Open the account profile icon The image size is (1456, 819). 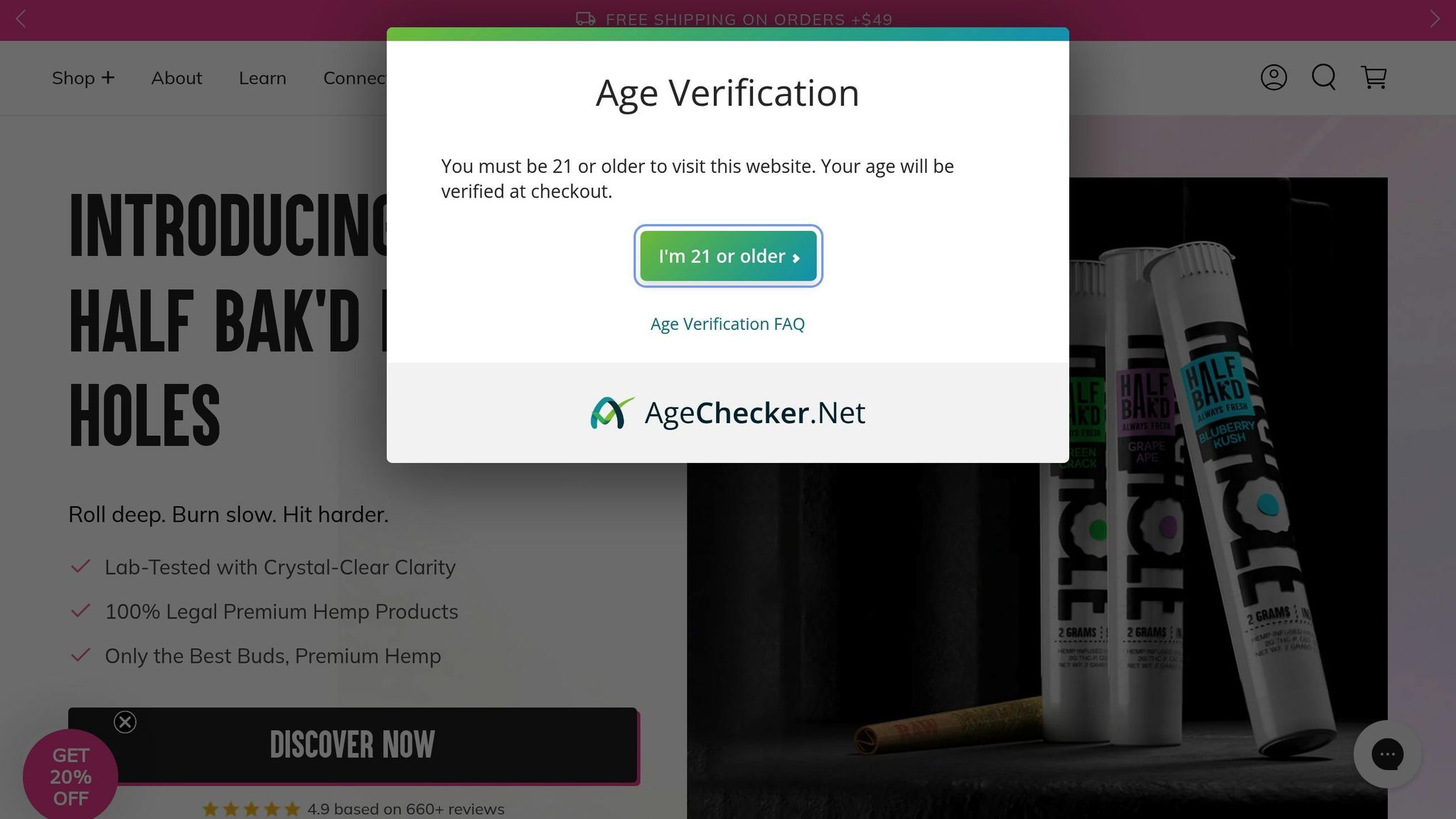tap(1273, 77)
